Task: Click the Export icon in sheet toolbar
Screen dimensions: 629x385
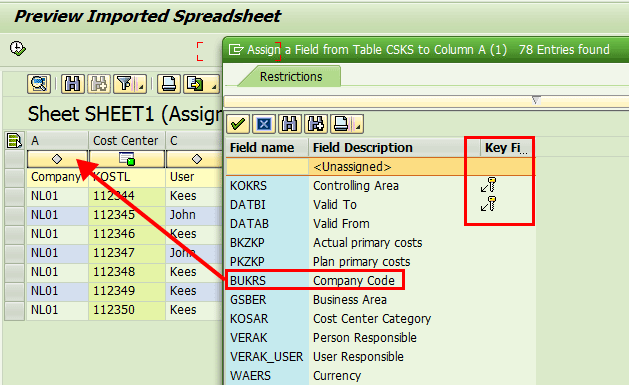Action: point(195,84)
